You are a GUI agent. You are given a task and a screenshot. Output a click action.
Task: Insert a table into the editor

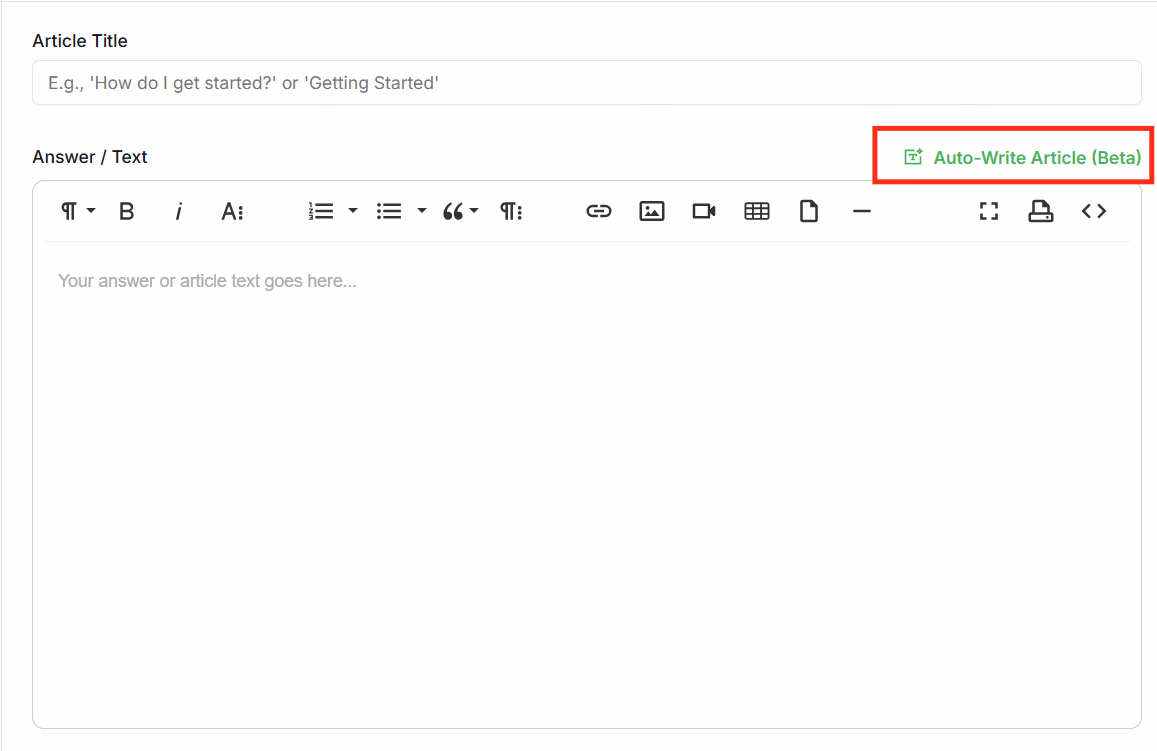[756, 212]
